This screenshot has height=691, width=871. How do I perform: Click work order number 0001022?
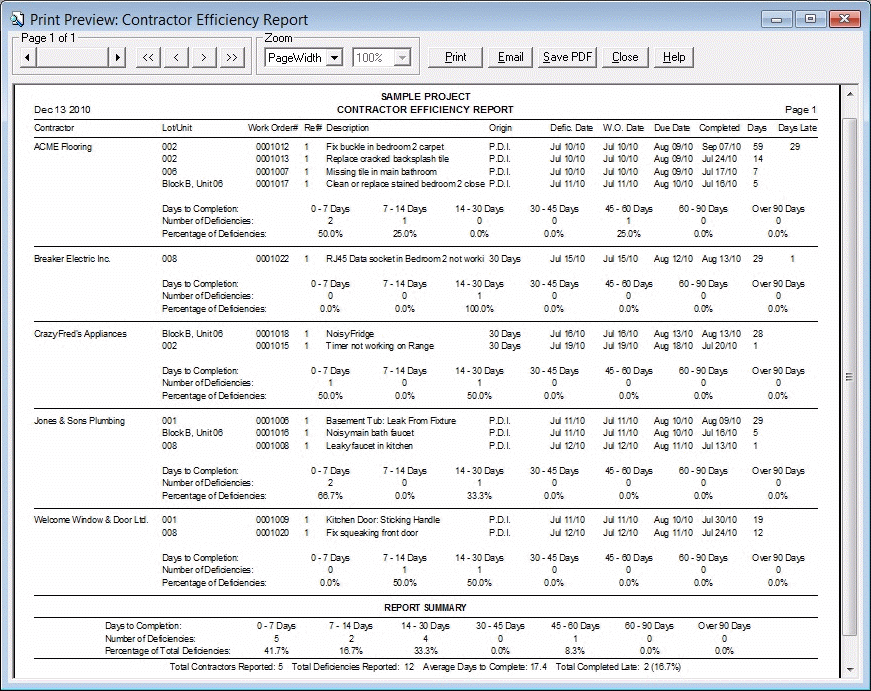click(x=272, y=259)
